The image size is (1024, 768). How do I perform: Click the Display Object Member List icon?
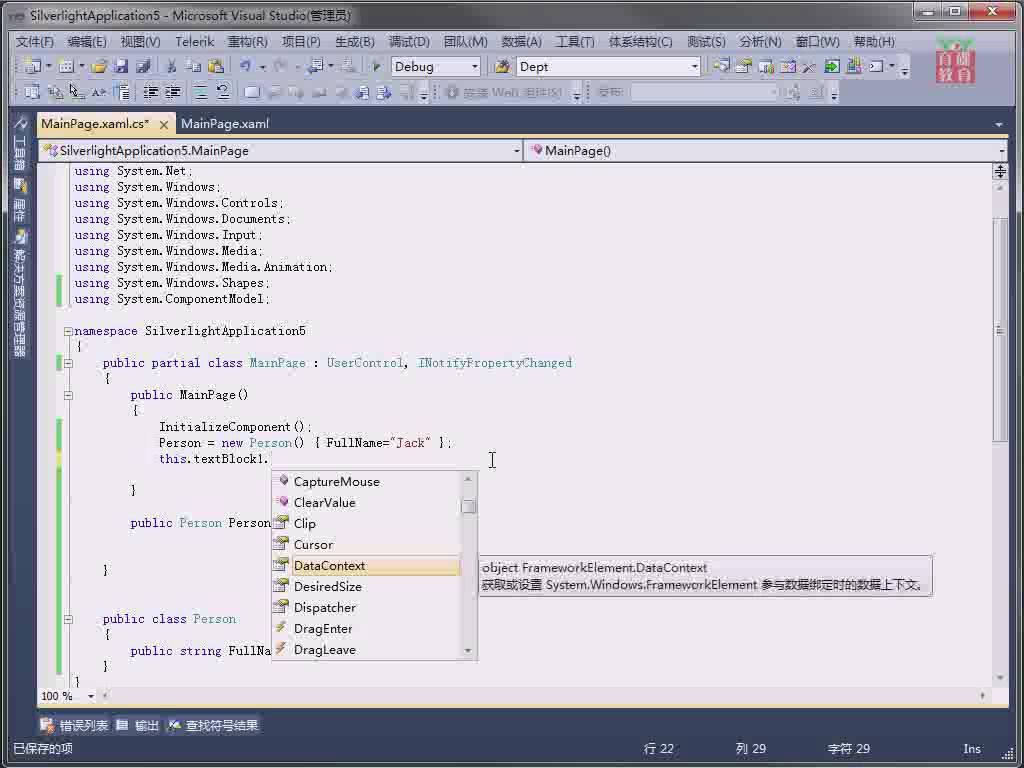pyautogui.click(x=32, y=92)
